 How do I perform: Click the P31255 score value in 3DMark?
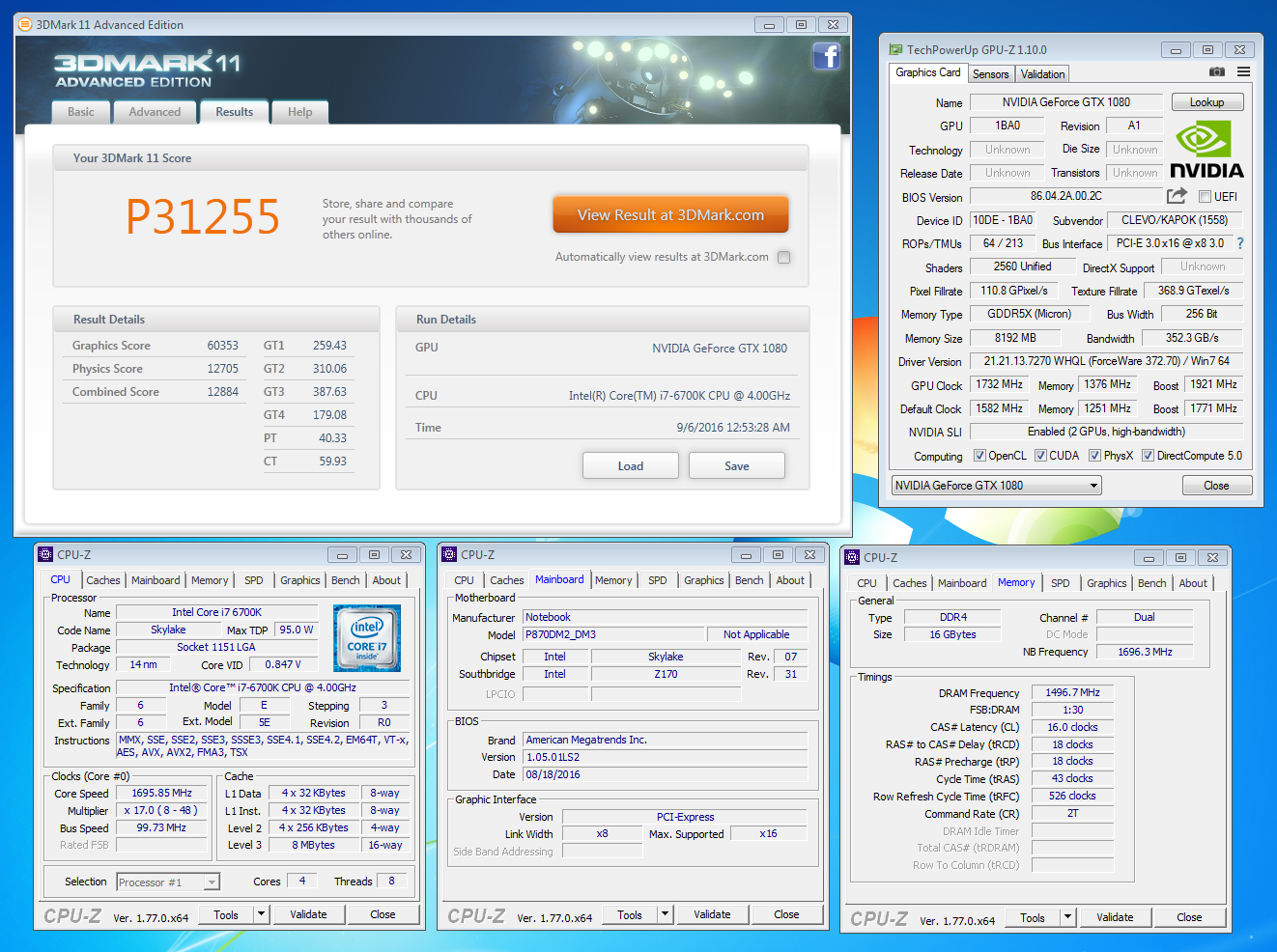coord(203,217)
